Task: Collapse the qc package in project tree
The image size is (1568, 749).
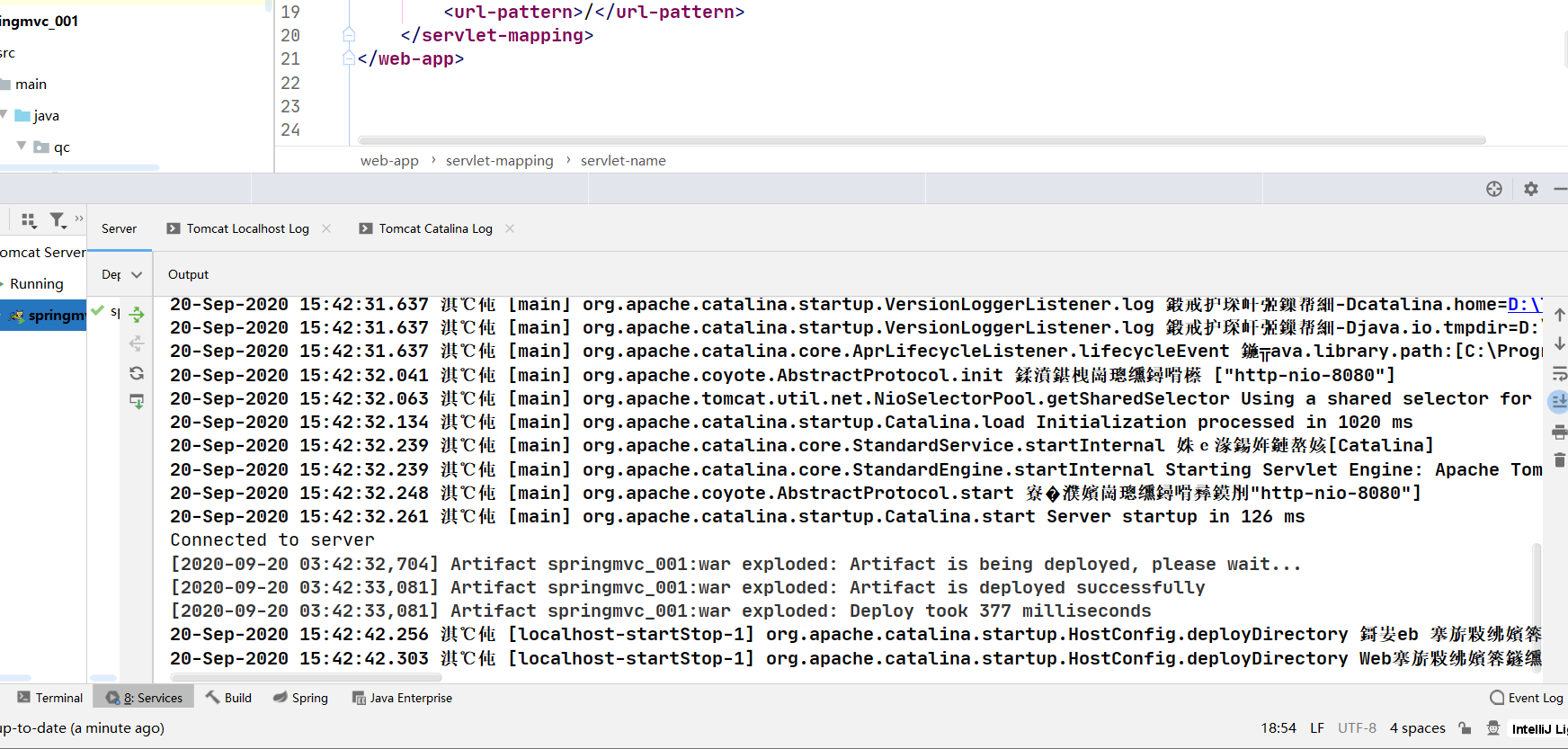Action: [x=21, y=146]
